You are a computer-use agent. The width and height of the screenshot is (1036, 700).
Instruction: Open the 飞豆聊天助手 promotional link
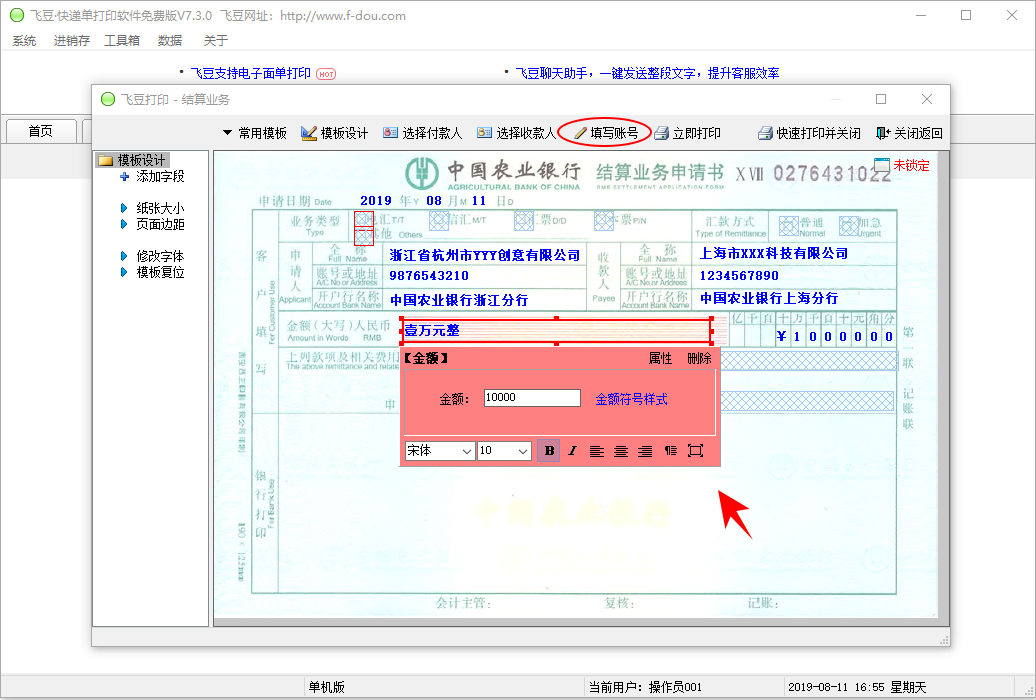pos(647,73)
